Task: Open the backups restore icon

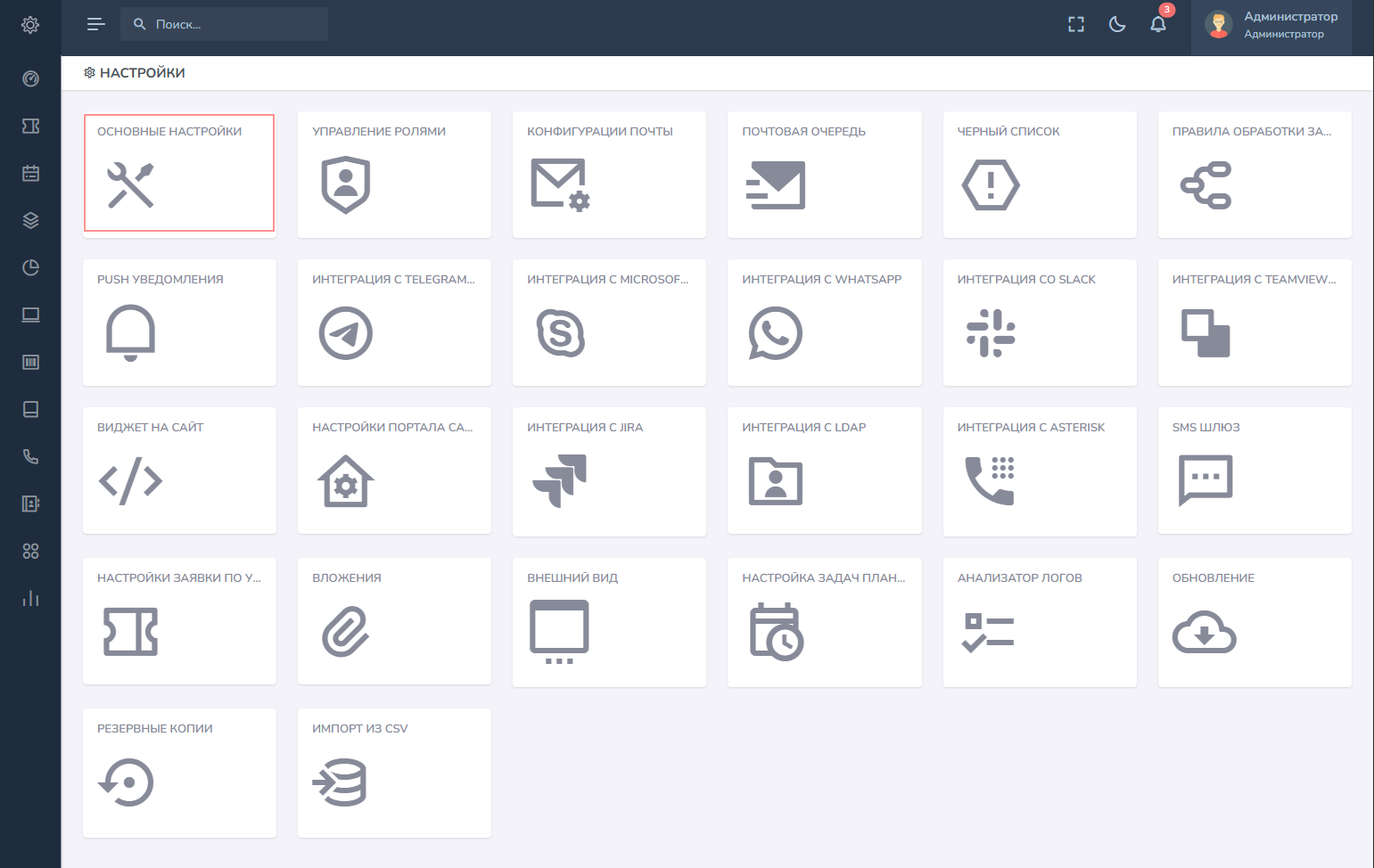Action: [x=127, y=782]
